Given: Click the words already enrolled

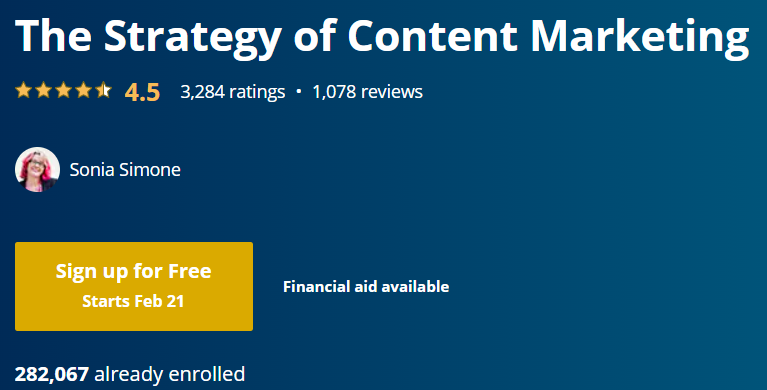Looking at the screenshot, I should coord(169,374).
